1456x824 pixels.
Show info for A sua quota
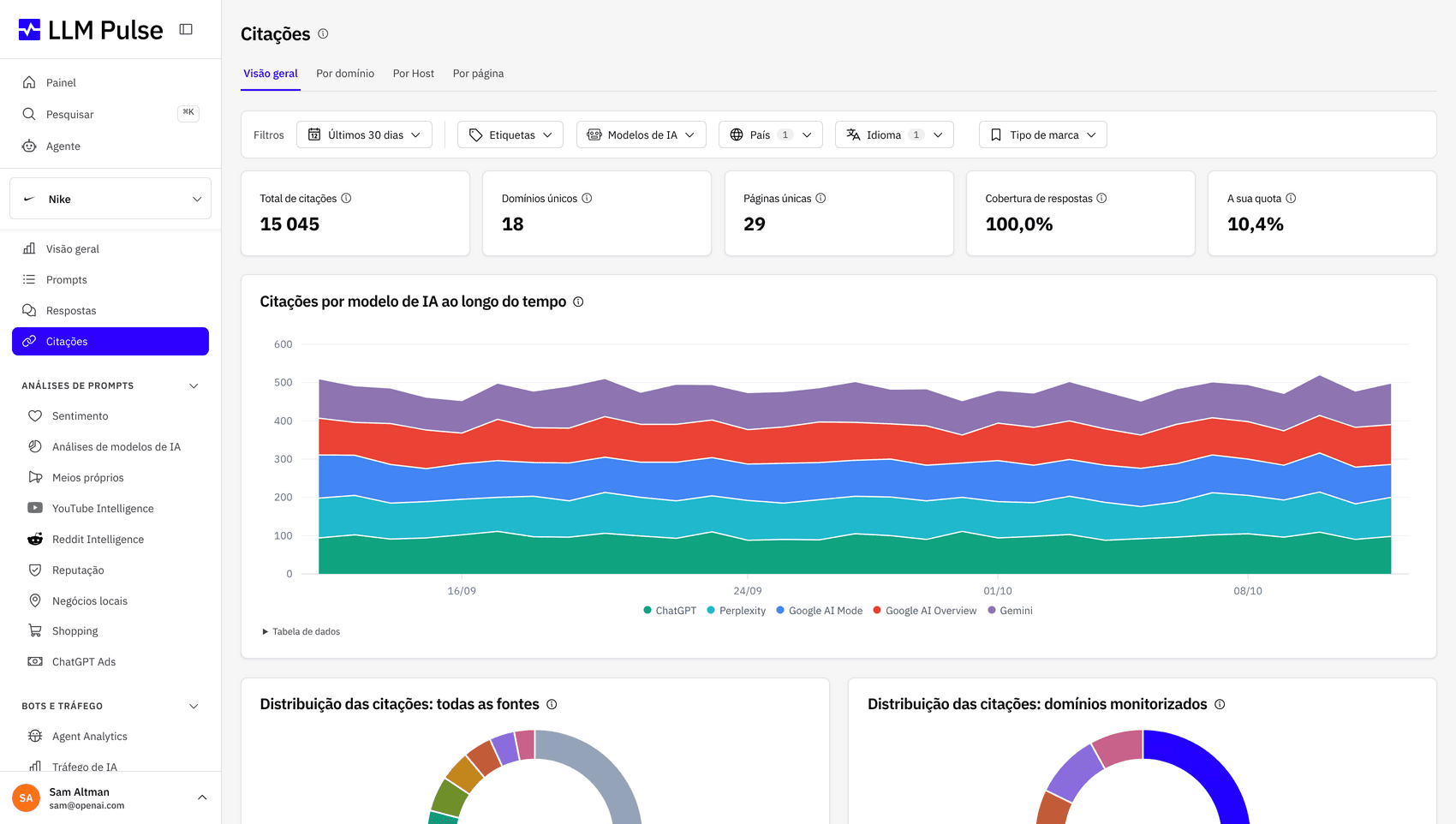1291,198
